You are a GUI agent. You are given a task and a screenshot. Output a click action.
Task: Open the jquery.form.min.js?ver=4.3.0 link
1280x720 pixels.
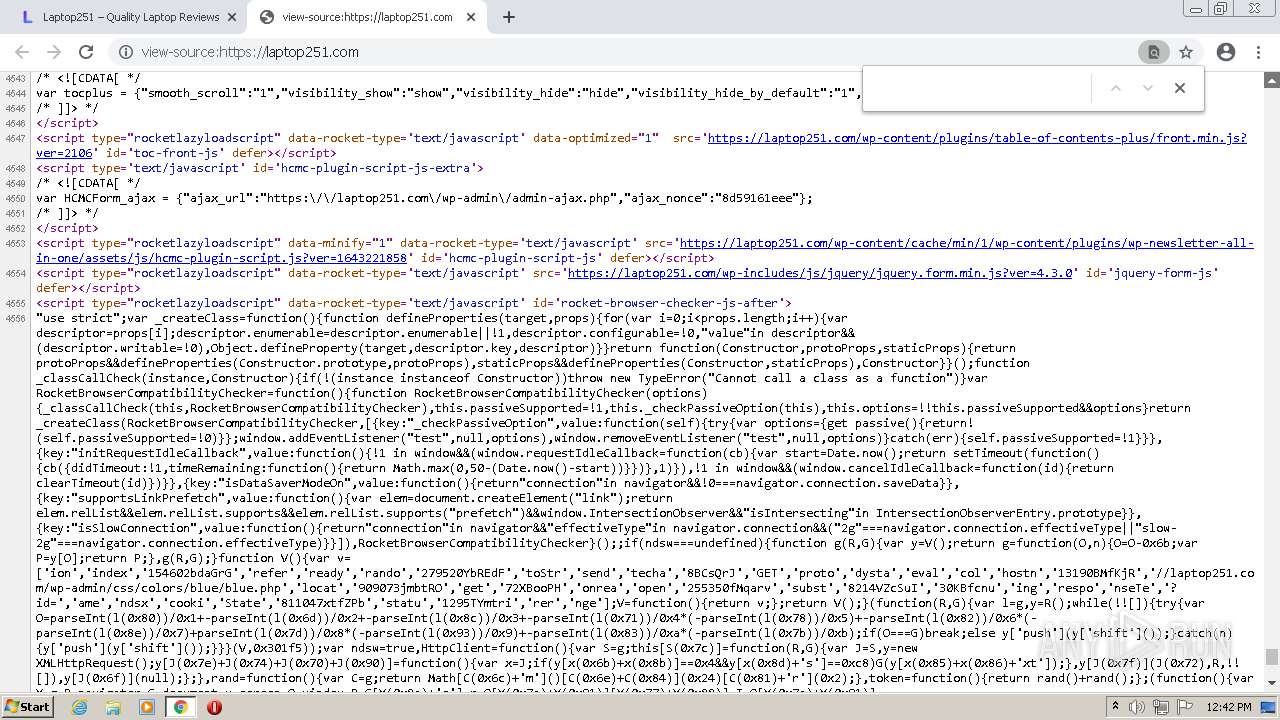point(819,273)
